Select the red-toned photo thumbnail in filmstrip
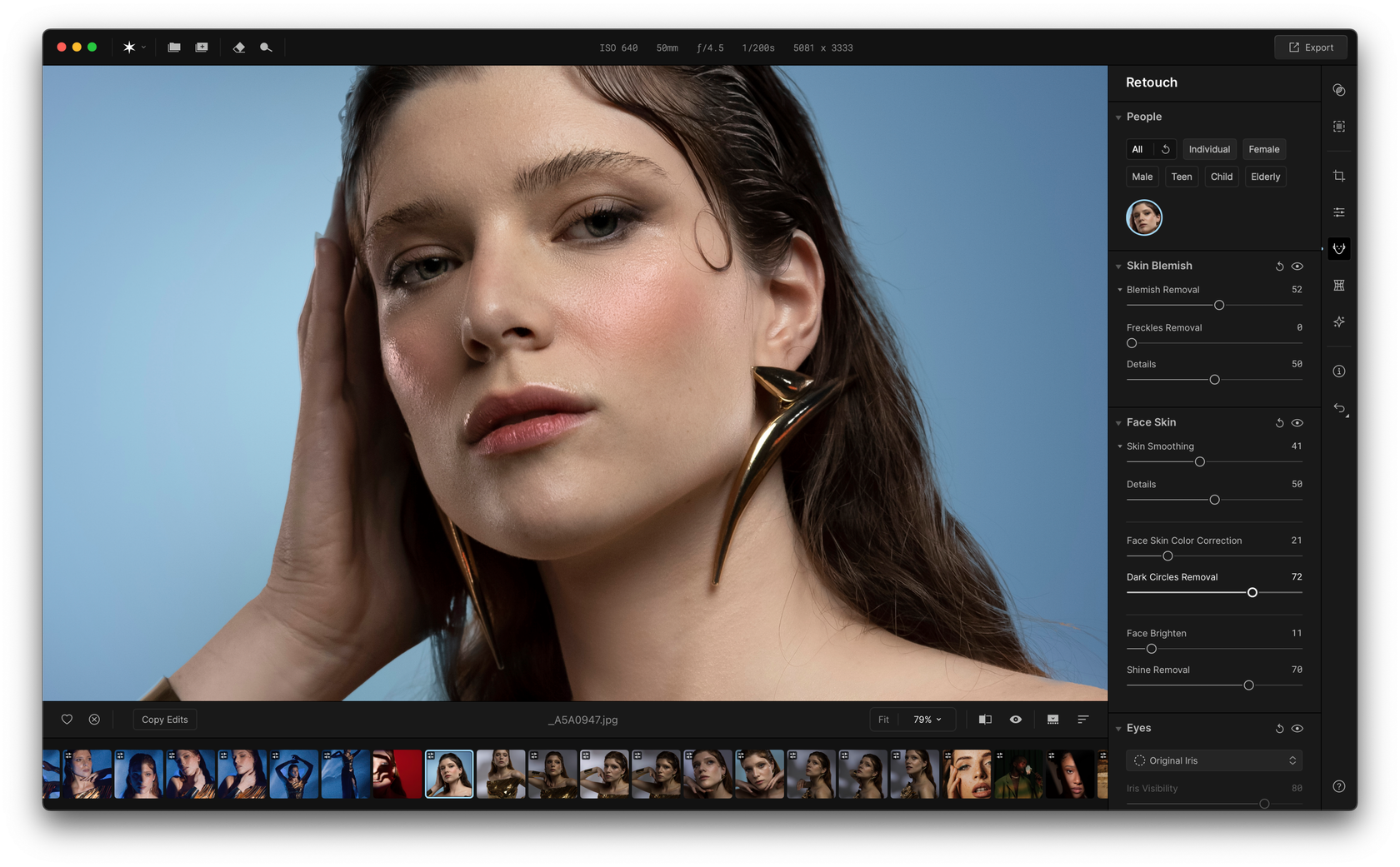The height and width of the screenshot is (867, 1400). (x=397, y=773)
